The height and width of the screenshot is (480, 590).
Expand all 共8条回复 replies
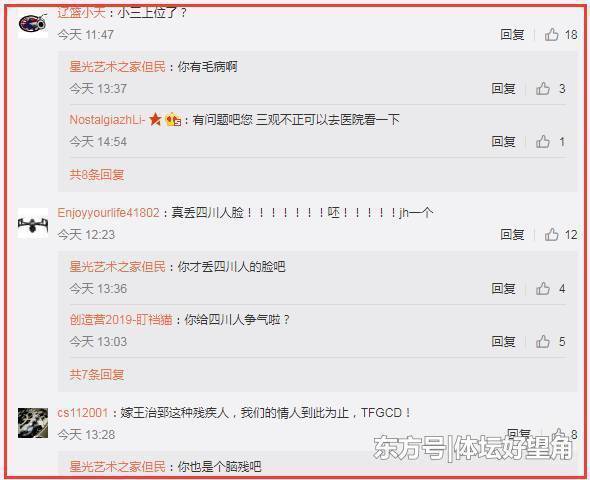97,175
